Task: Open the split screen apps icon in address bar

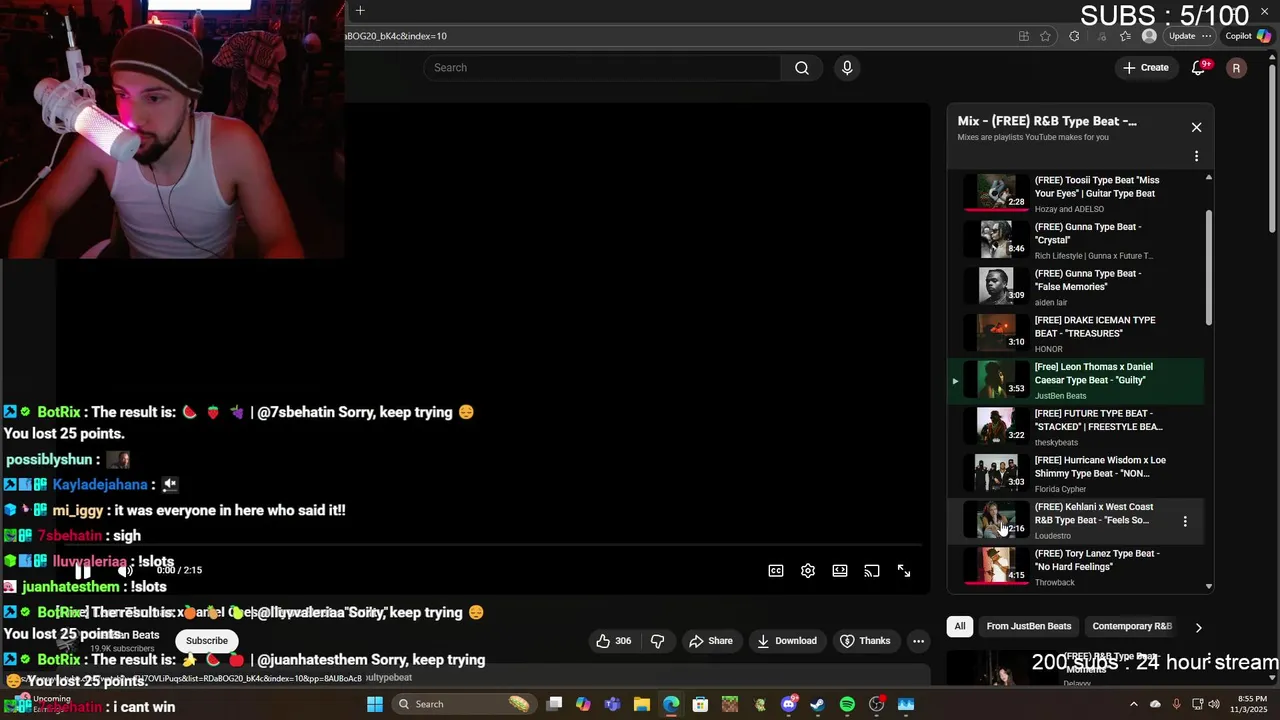Action: [x=1024, y=36]
